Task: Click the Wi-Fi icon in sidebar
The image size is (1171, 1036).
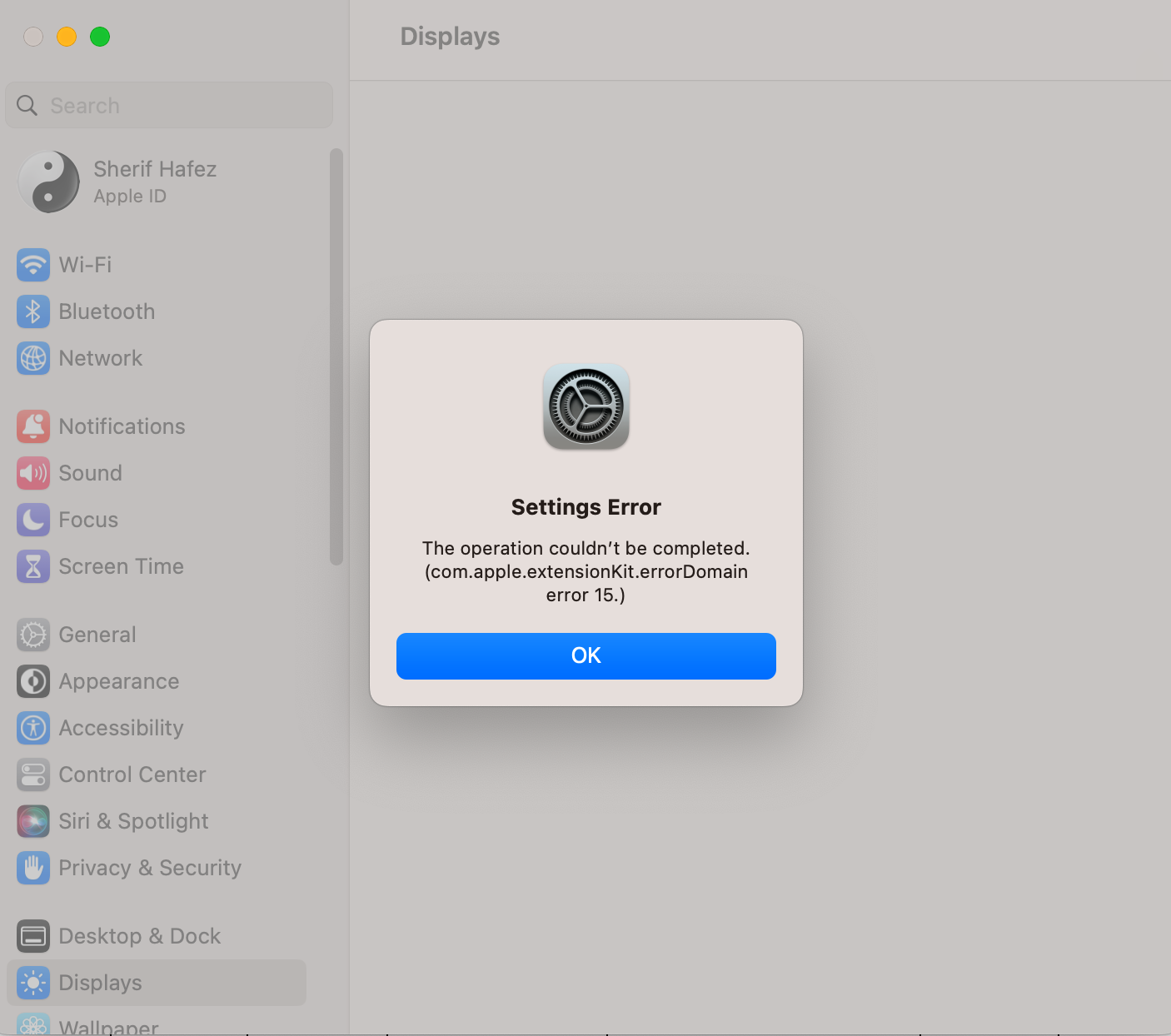Action: pyautogui.click(x=33, y=265)
